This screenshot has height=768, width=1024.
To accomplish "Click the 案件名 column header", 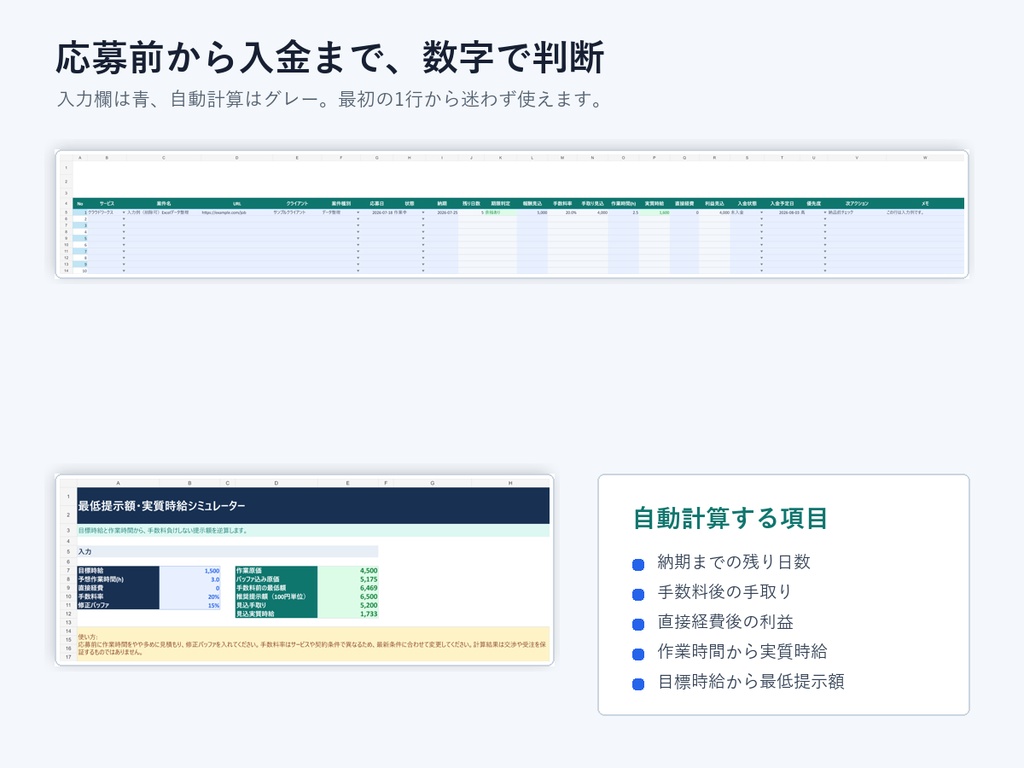I will pos(164,204).
